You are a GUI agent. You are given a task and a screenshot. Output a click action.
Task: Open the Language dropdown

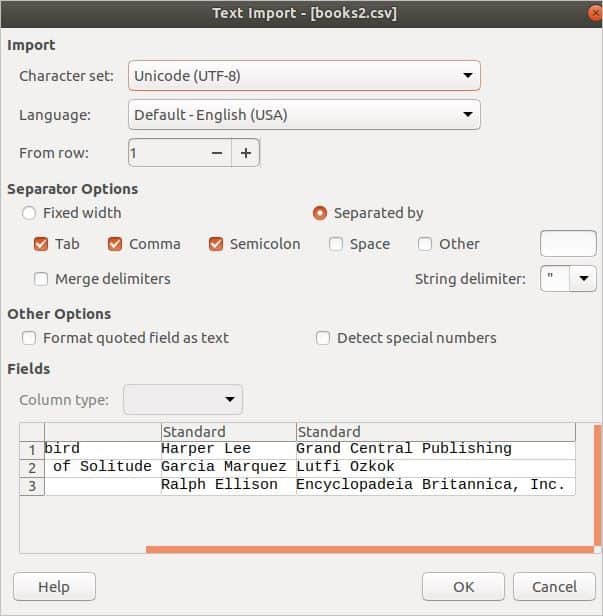click(x=304, y=115)
